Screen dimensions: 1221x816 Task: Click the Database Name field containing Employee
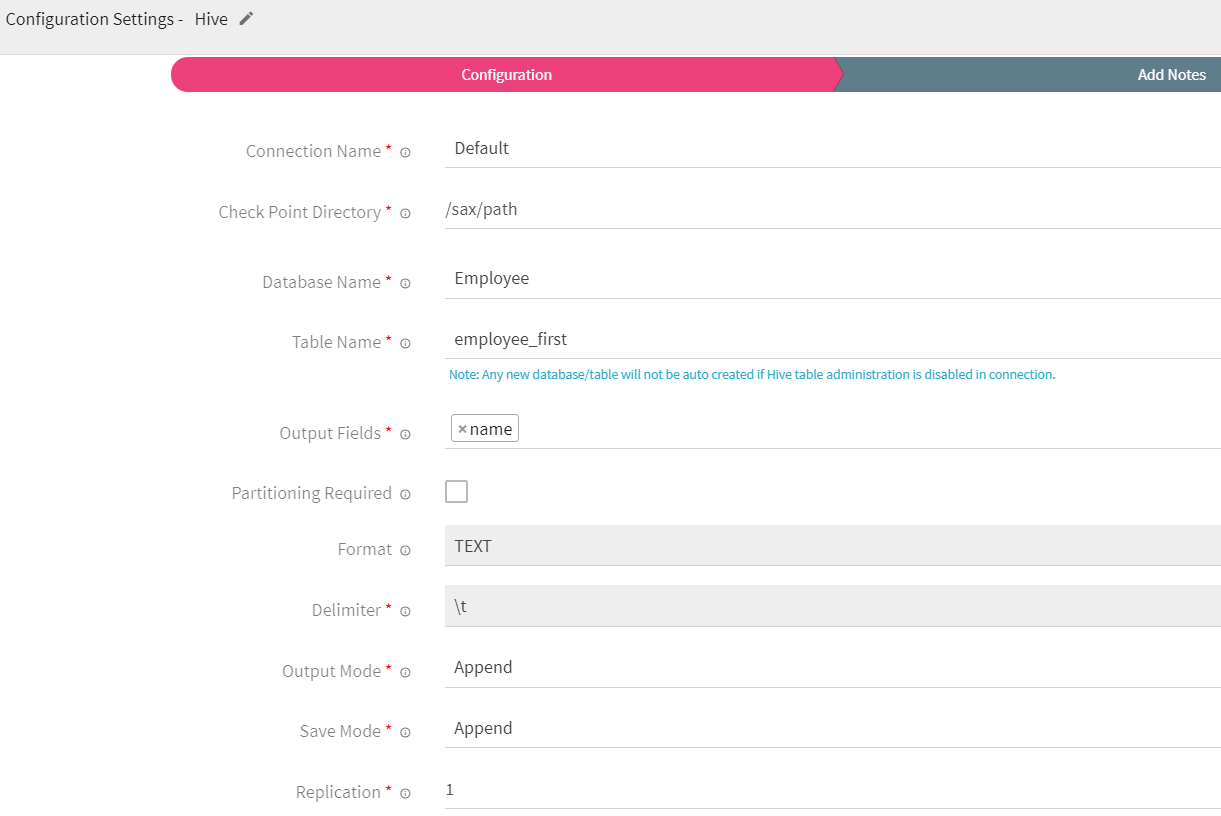(x=832, y=279)
